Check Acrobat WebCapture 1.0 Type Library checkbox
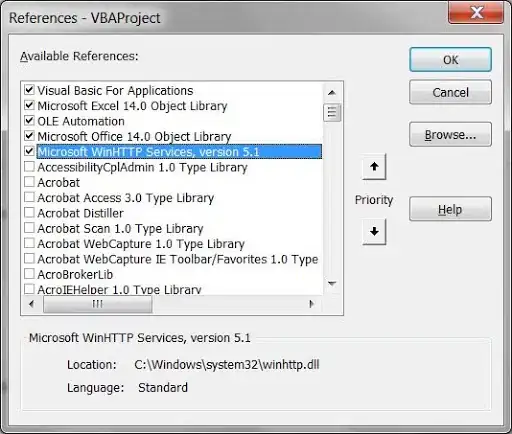The width and height of the screenshot is (512, 434). (x=29, y=243)
